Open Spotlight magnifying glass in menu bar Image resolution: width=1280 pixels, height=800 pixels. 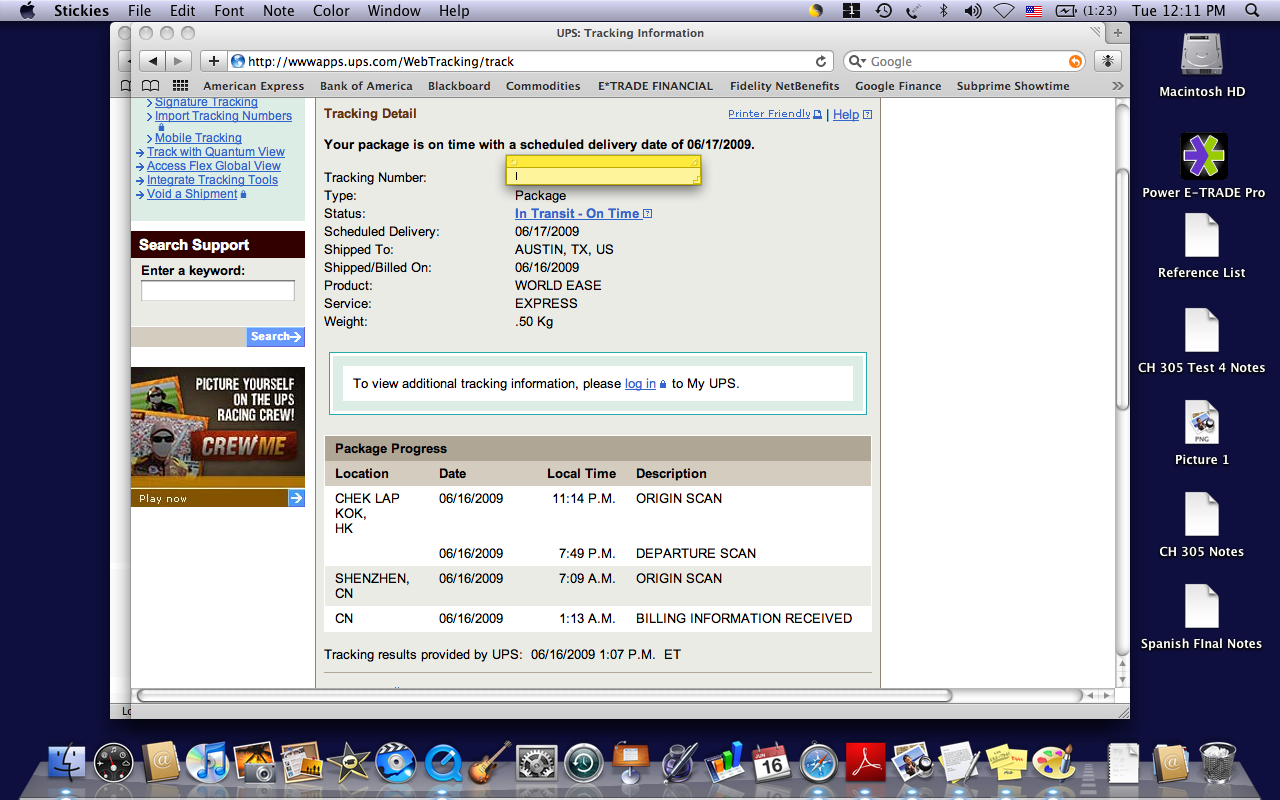point(1252,11)
